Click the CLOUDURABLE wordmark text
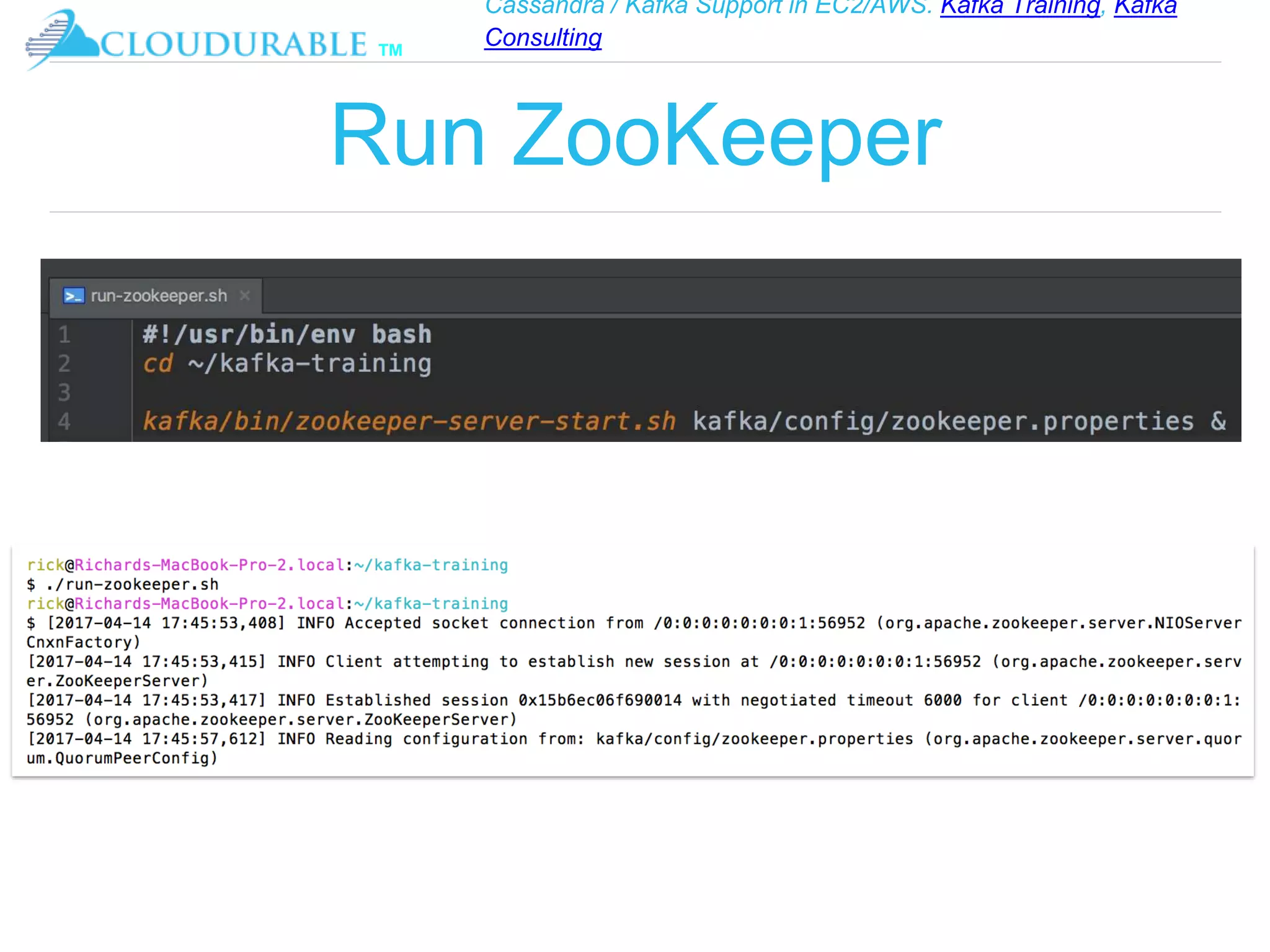This screenshot has width=1270, height=952. (x=234, y=45)
